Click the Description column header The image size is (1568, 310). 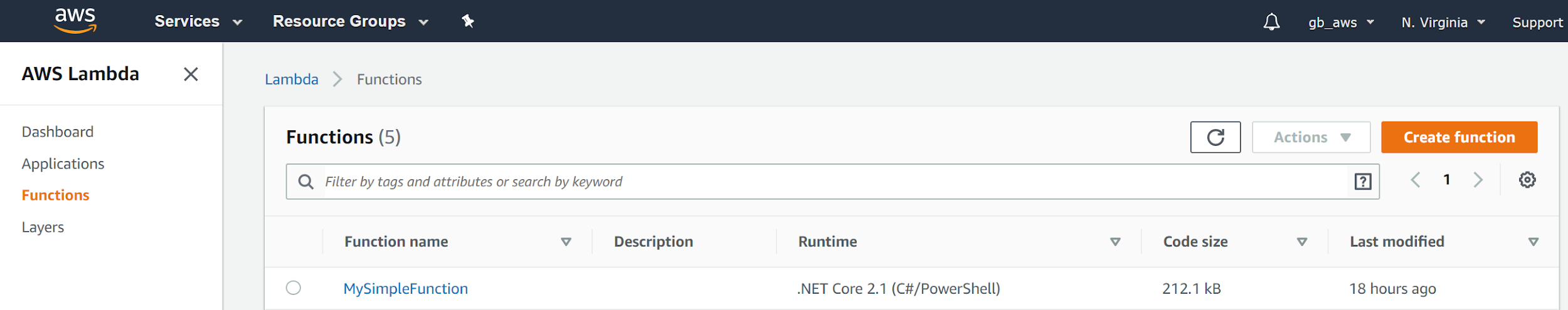(x=654, y=242)
